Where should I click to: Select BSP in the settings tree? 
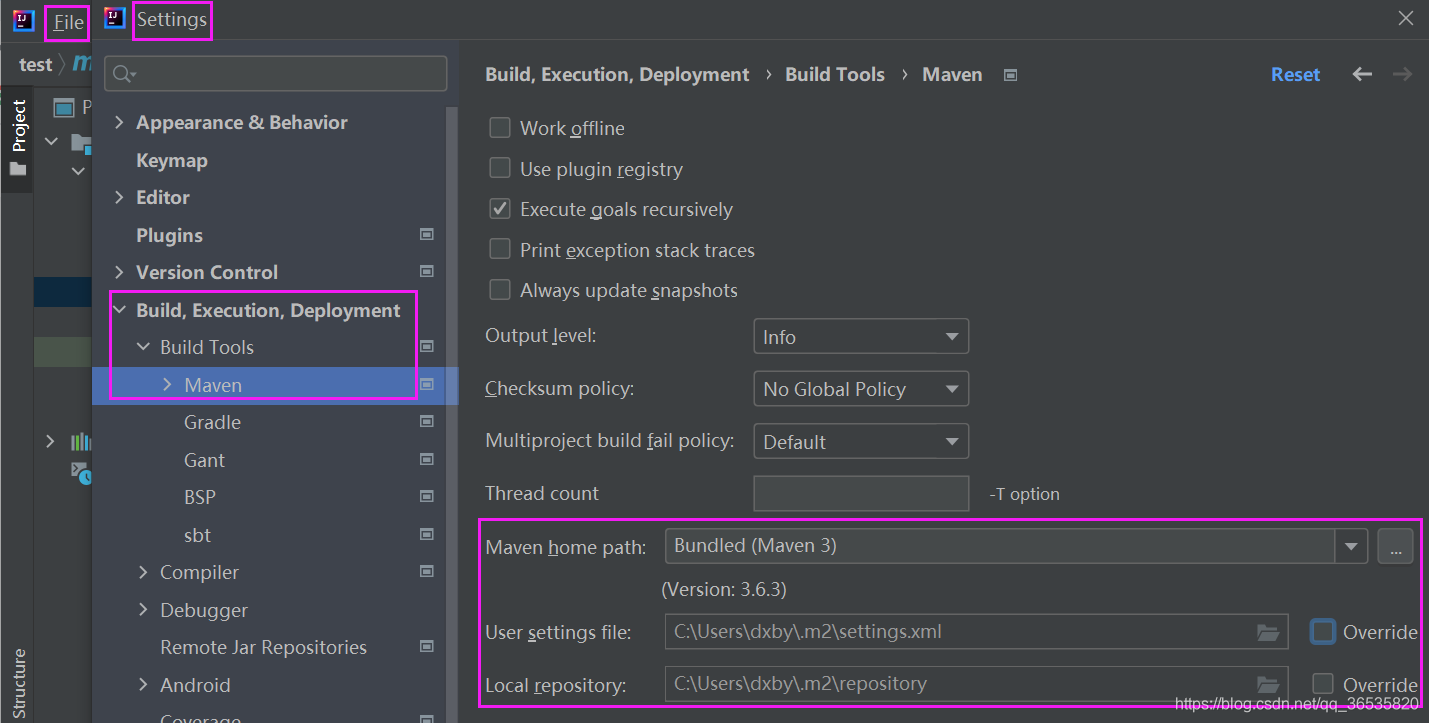point(200,497)
